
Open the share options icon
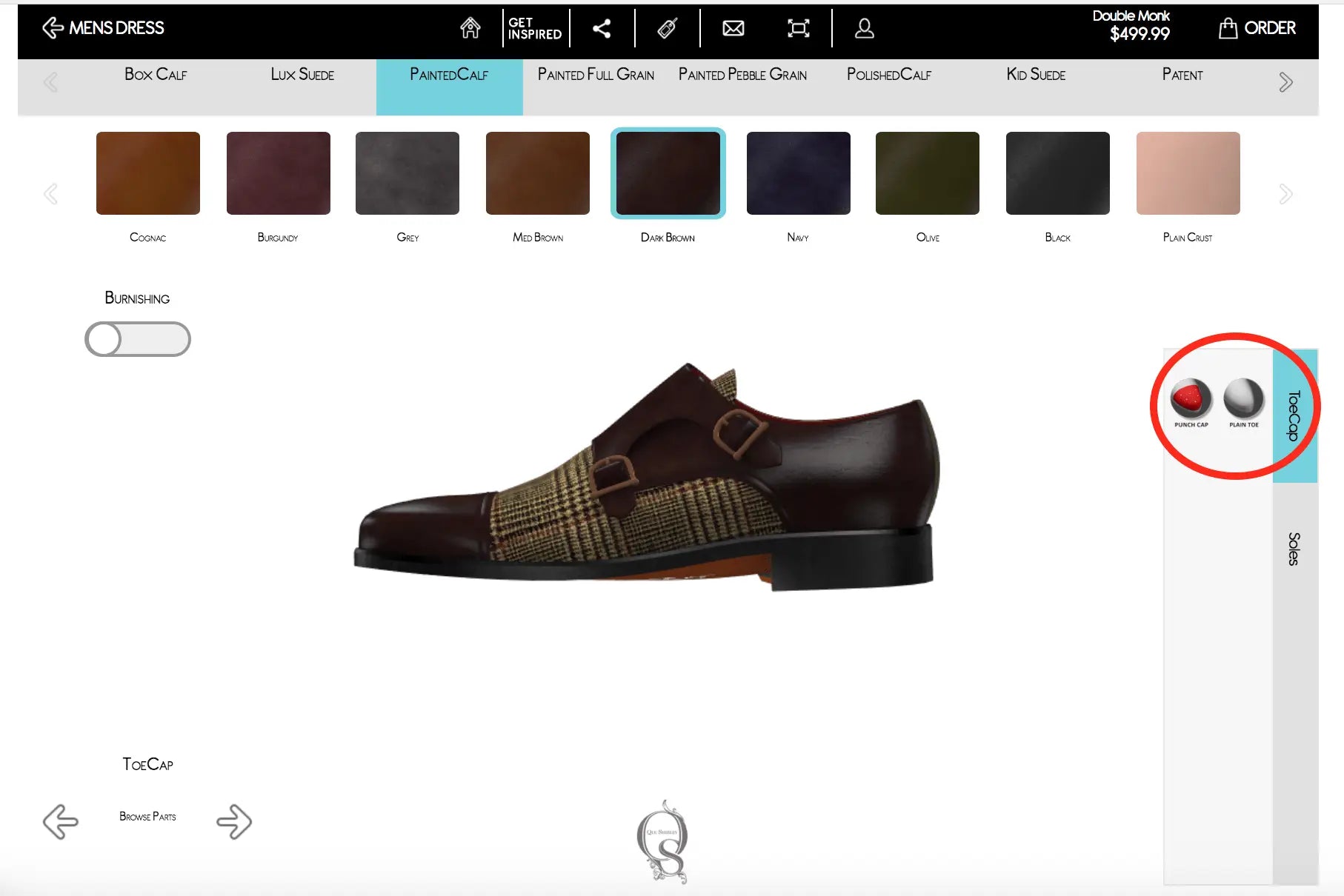(602, 28)
